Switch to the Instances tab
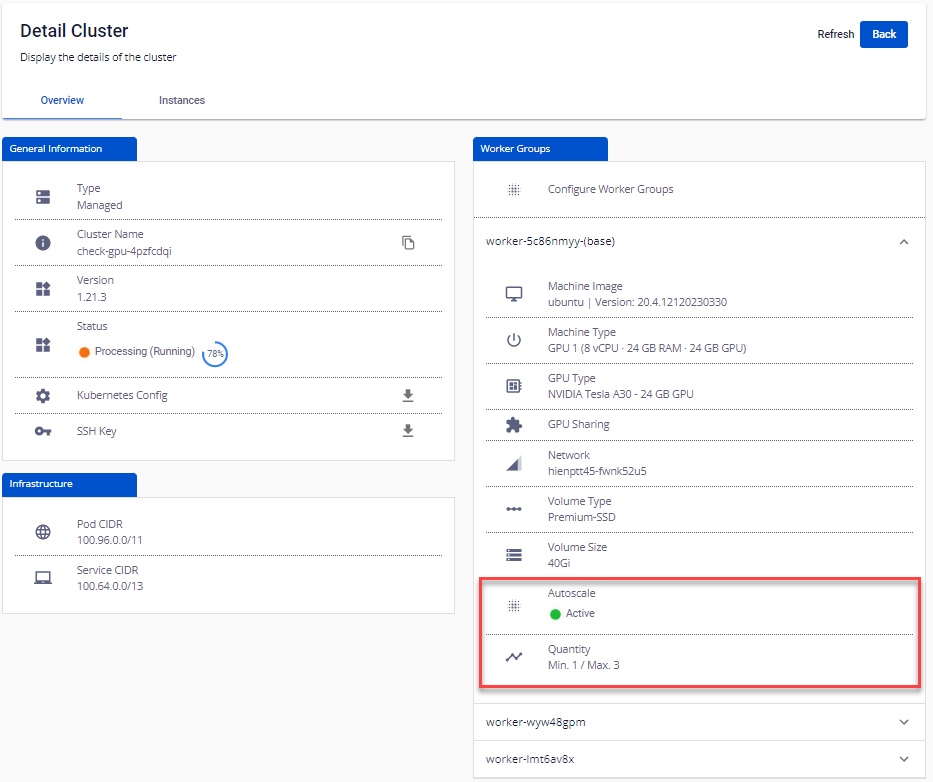Image resolution: width=933 pixels, height=782 pixels. pyautogui.click(x=182, y=101)
